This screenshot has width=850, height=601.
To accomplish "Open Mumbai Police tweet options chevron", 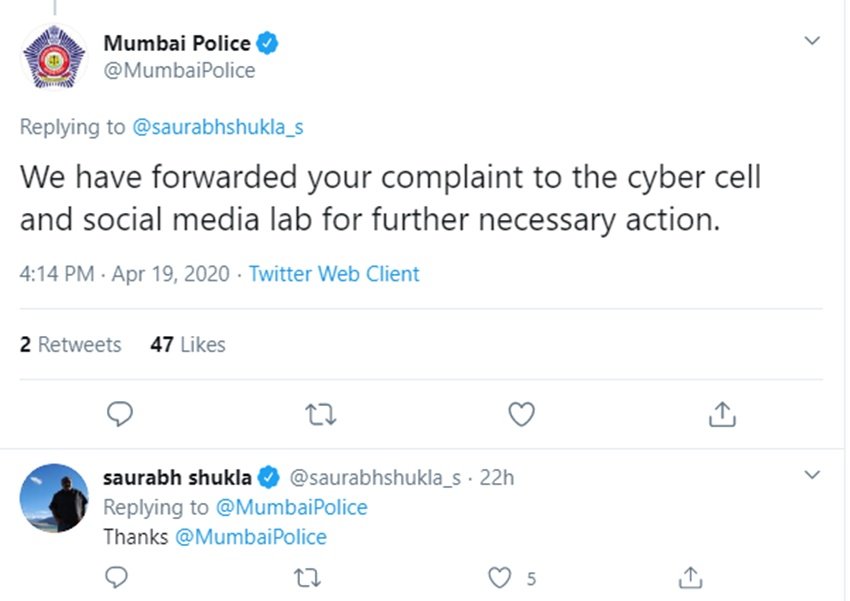I will (x=813, y=41).
